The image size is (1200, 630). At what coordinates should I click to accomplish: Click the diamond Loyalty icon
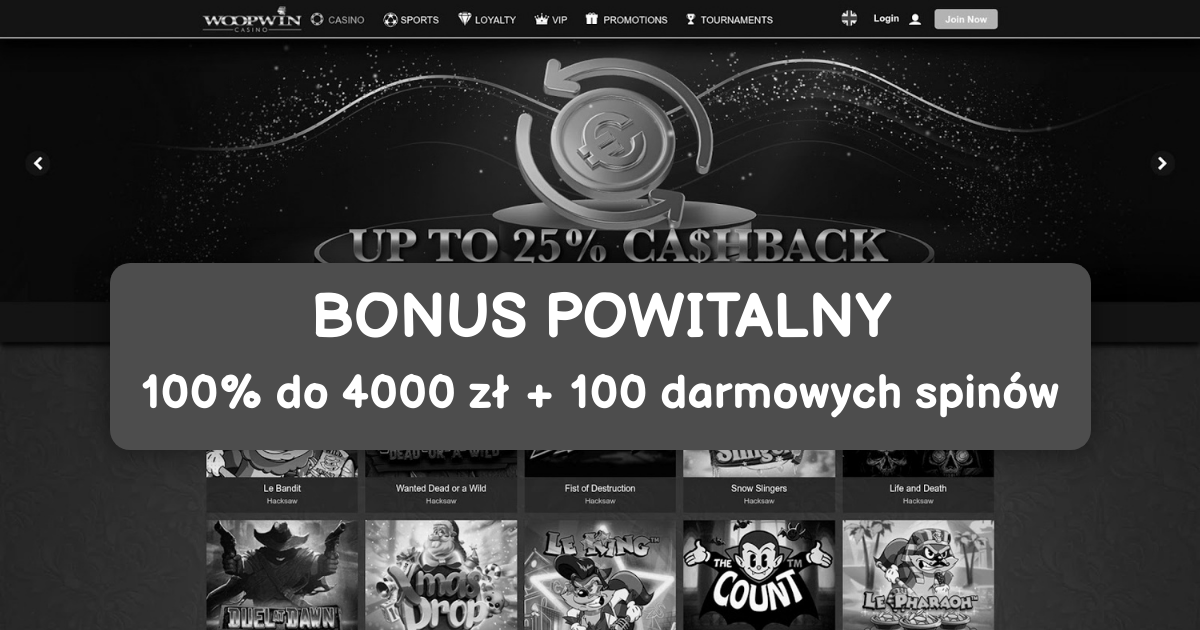point(464,19)
